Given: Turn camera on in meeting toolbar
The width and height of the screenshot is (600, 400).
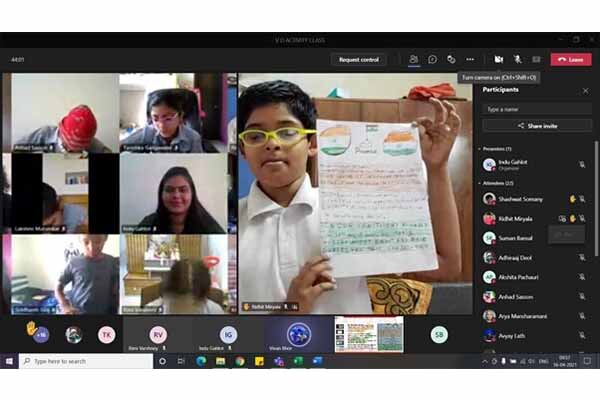Looking at the screenshot, I should [498, 59].
